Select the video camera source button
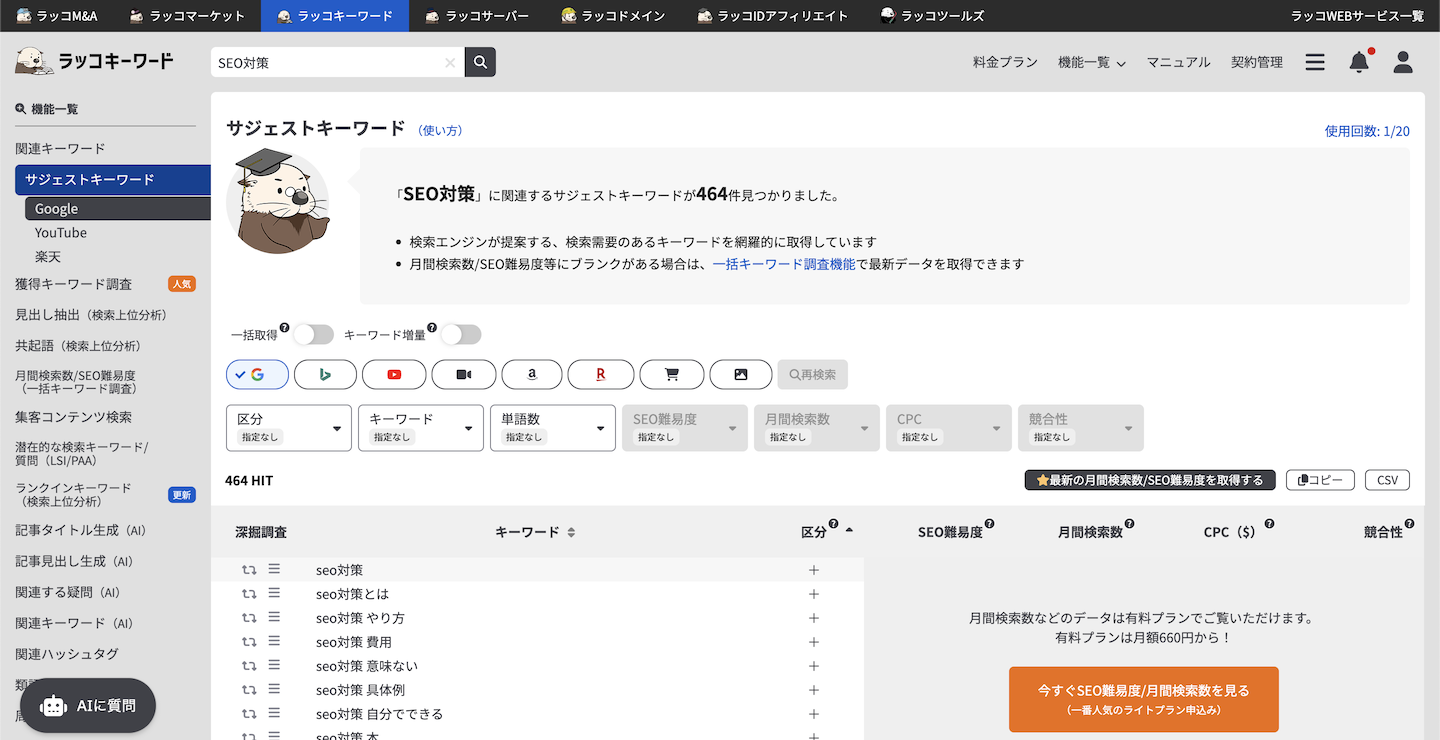The image size is (1440, 740). tap(464, 374)
